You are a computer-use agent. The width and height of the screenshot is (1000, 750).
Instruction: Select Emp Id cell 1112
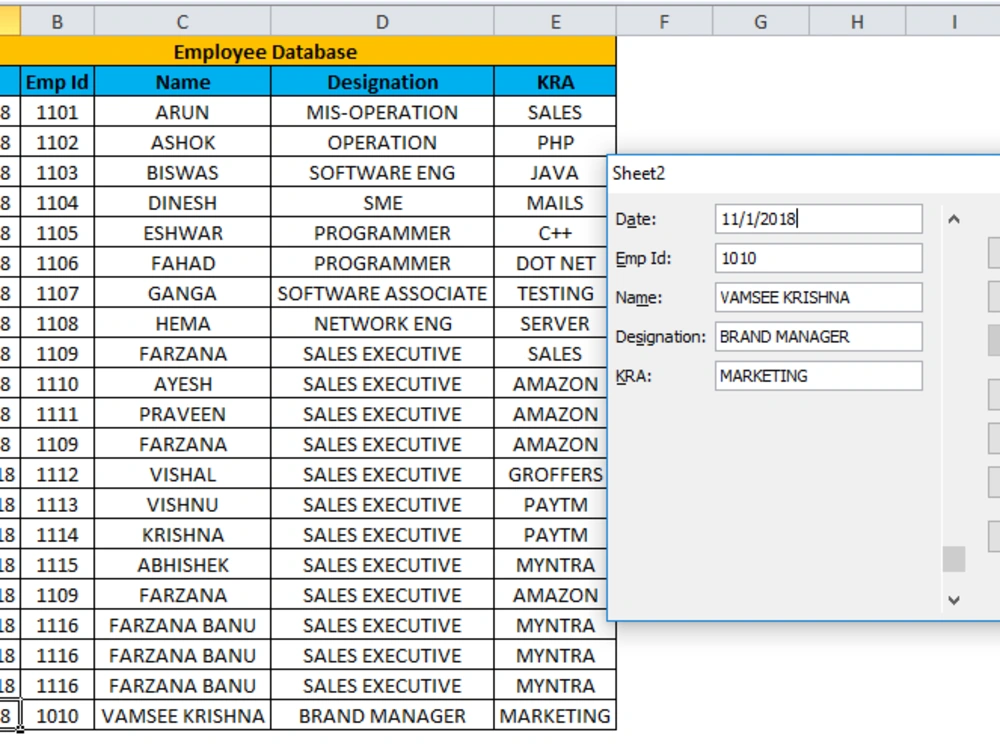tap(57, 474)
